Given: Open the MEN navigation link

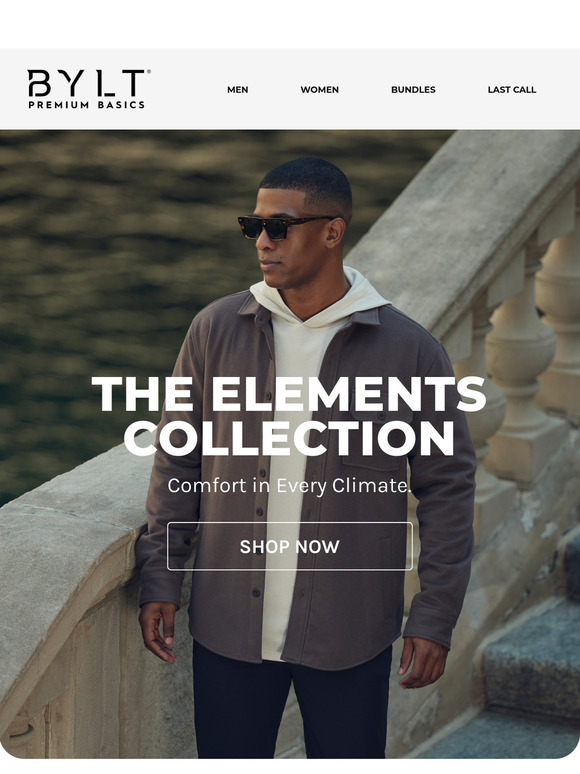Looking at the screenshot, I should 237,90.
